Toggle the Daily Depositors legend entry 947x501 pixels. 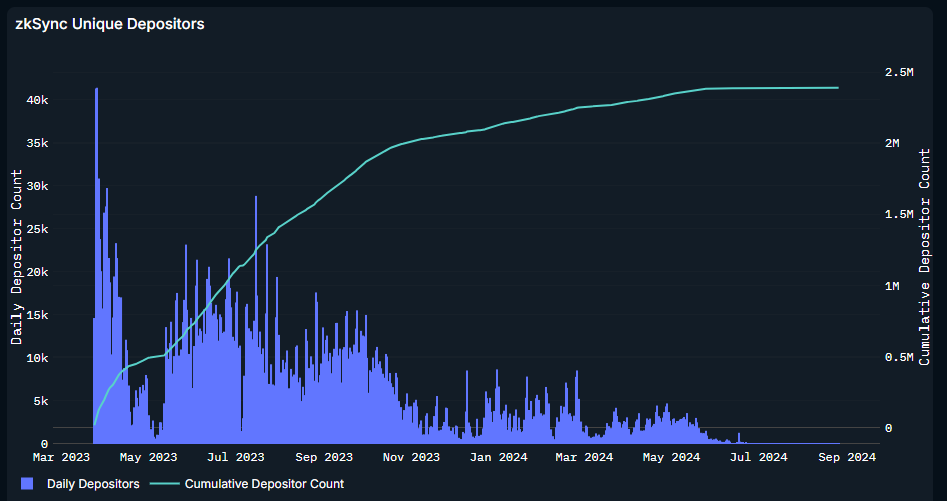click(x=80, y=484)
